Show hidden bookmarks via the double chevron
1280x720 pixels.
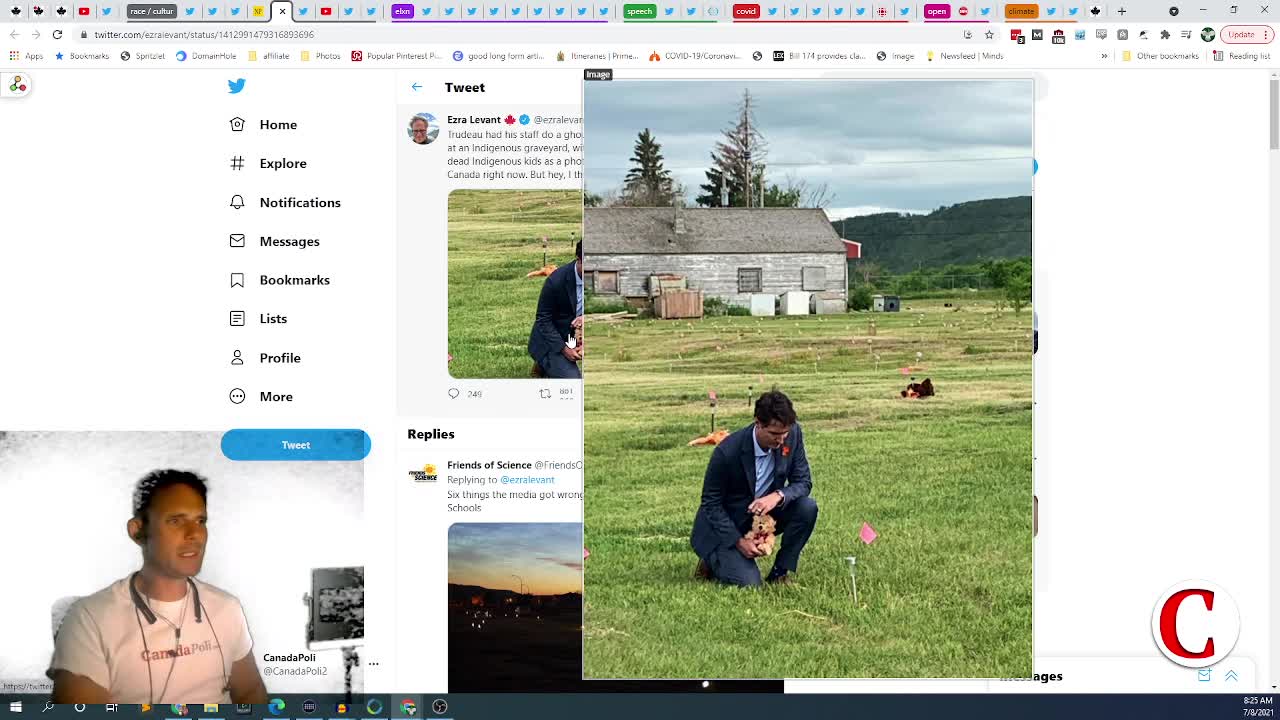click(x=1104, y=56)
